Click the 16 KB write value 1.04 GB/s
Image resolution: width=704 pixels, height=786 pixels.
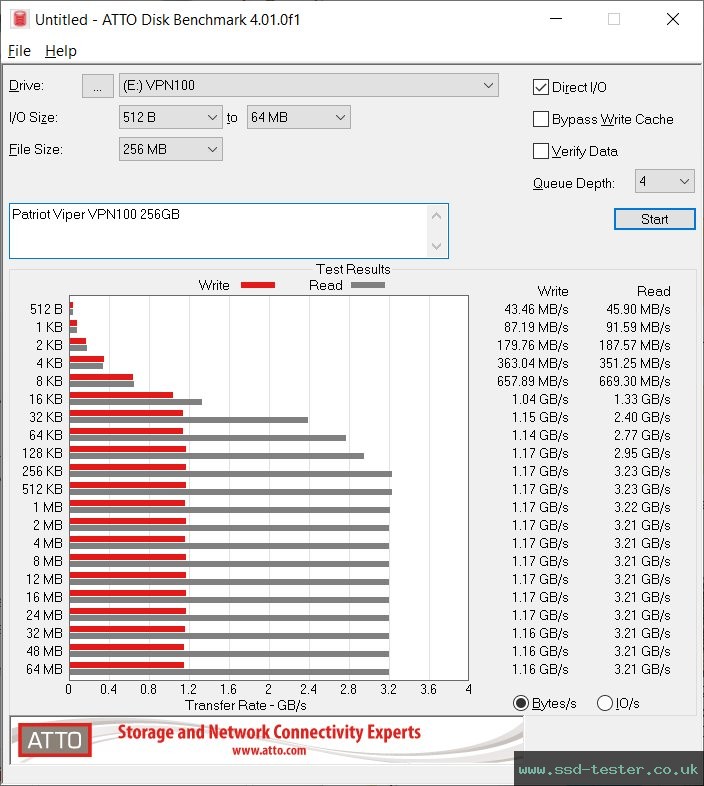[x=540, y=400]
